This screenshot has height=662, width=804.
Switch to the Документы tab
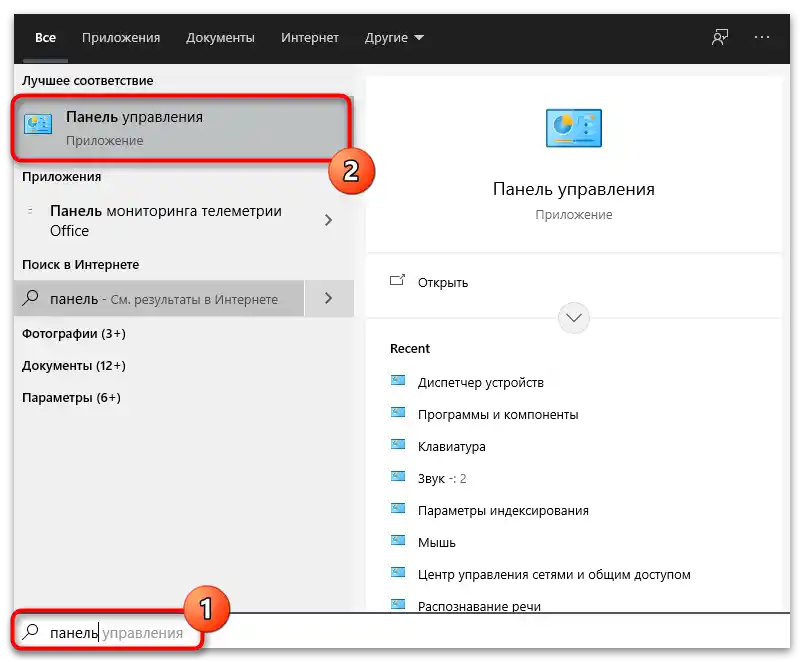click(x=220, y=37)
